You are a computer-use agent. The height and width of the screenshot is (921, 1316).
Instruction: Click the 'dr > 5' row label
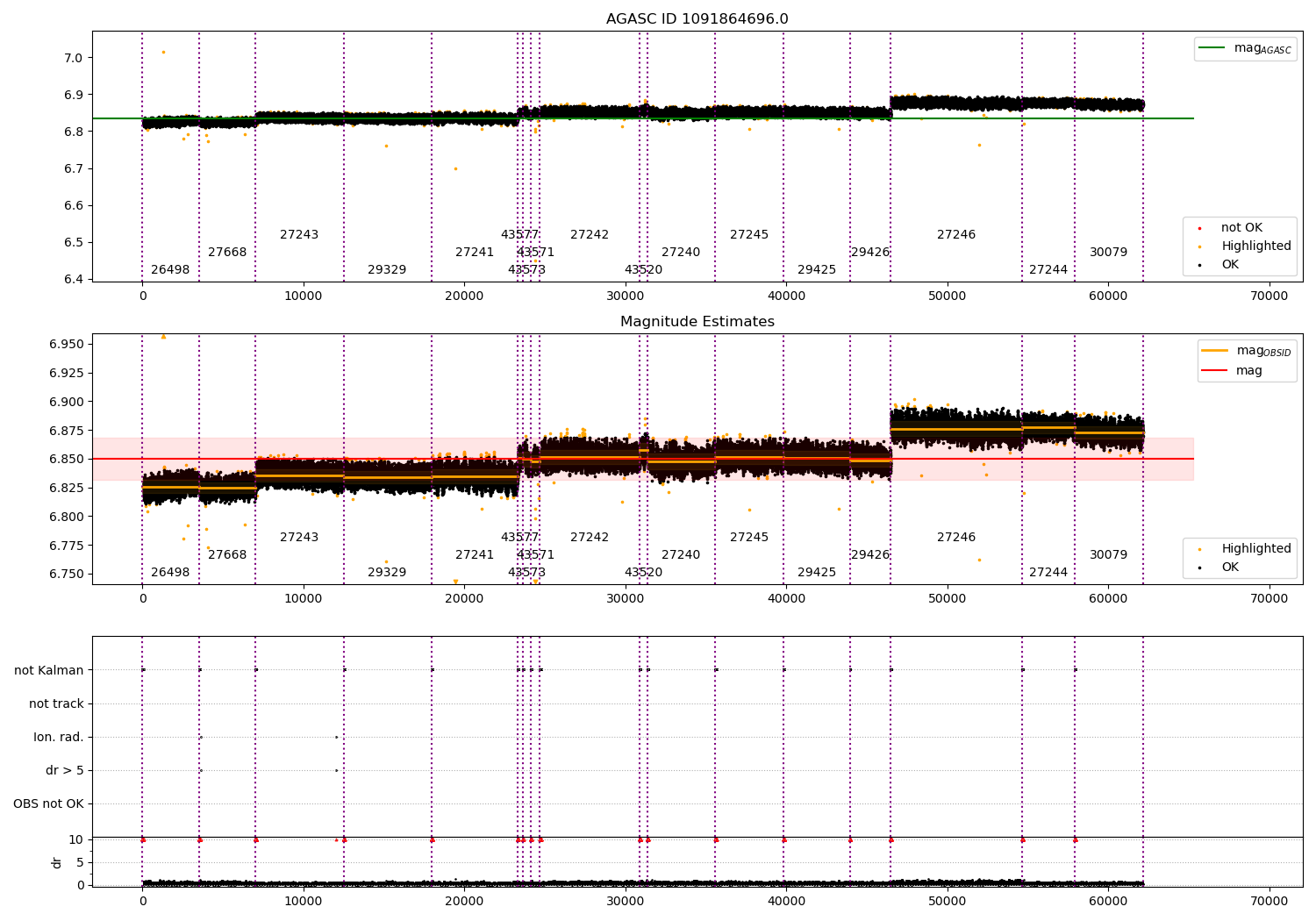pos(65,771)
